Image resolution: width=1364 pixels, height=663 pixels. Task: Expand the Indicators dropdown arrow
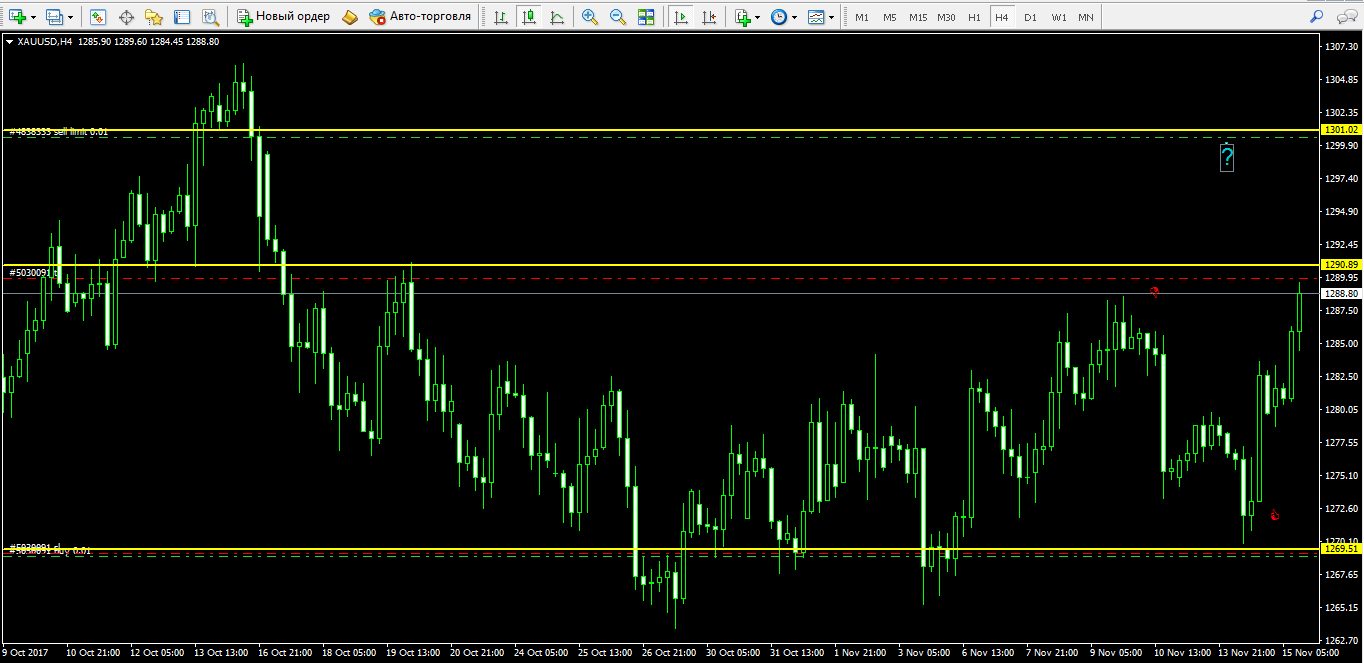(x=758, y=17)
